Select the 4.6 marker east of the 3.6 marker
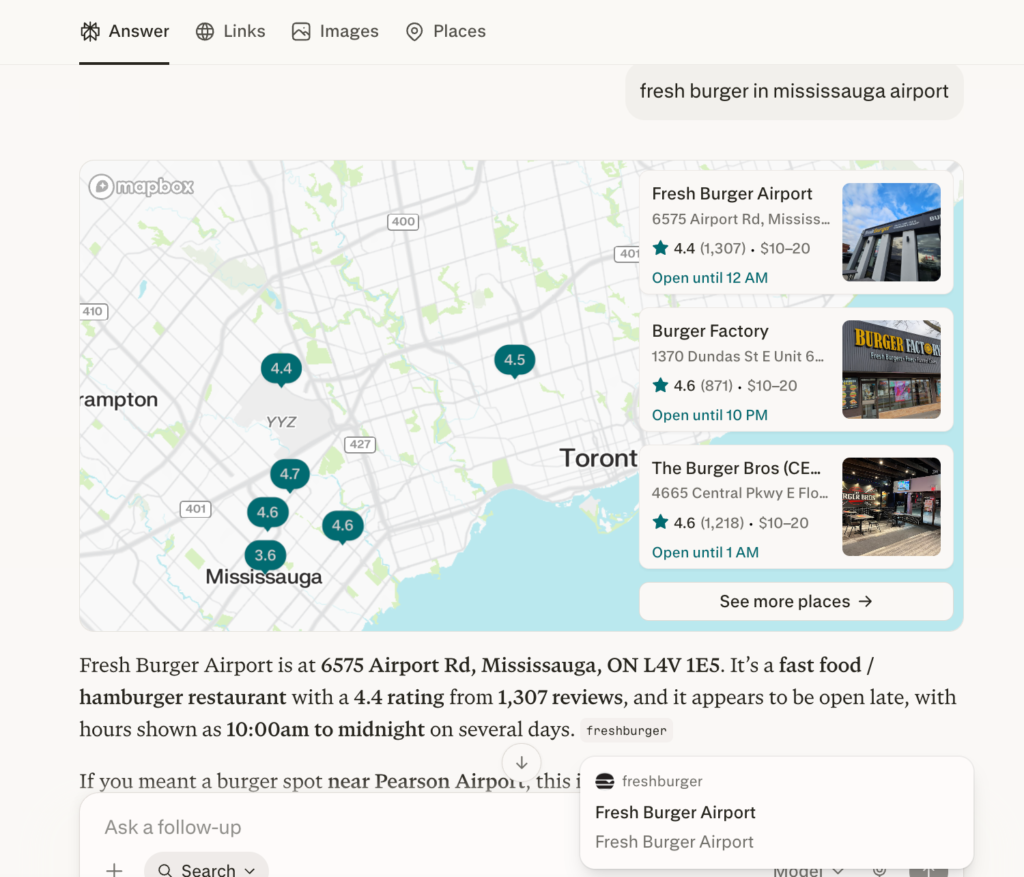This screenshot has height=877, width=1024. point(343,526)
